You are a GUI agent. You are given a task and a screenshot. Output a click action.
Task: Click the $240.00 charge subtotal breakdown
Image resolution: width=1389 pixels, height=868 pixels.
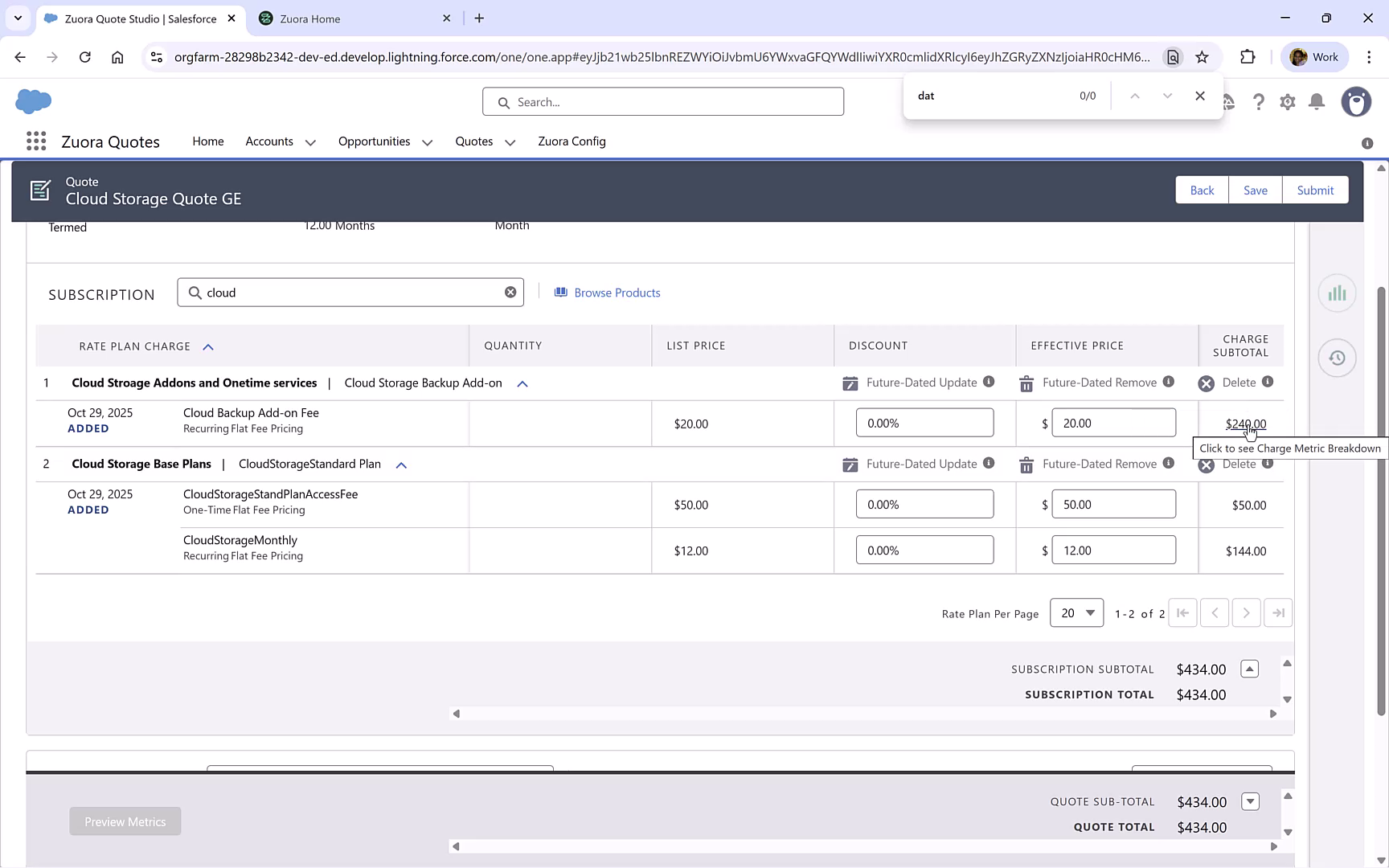pyautogui.click(x=1245, y=424)
